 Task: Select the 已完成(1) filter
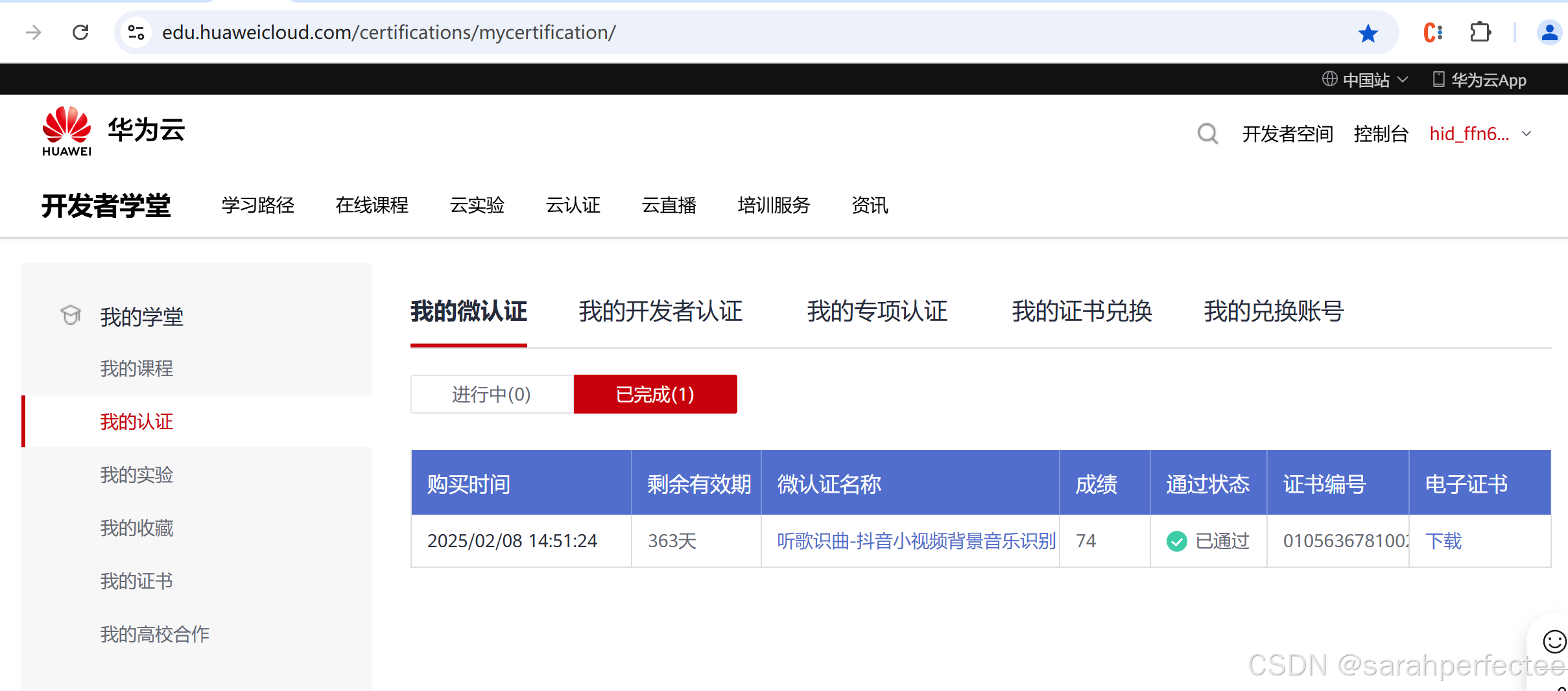pyautogui.click(x=656, y=394)
